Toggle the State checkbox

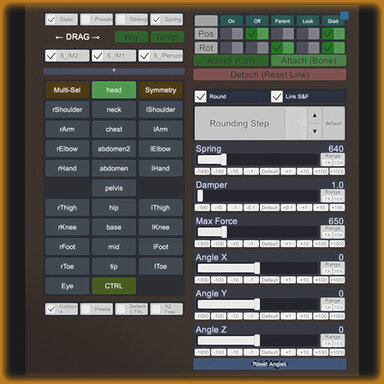(x=61, y=19)
